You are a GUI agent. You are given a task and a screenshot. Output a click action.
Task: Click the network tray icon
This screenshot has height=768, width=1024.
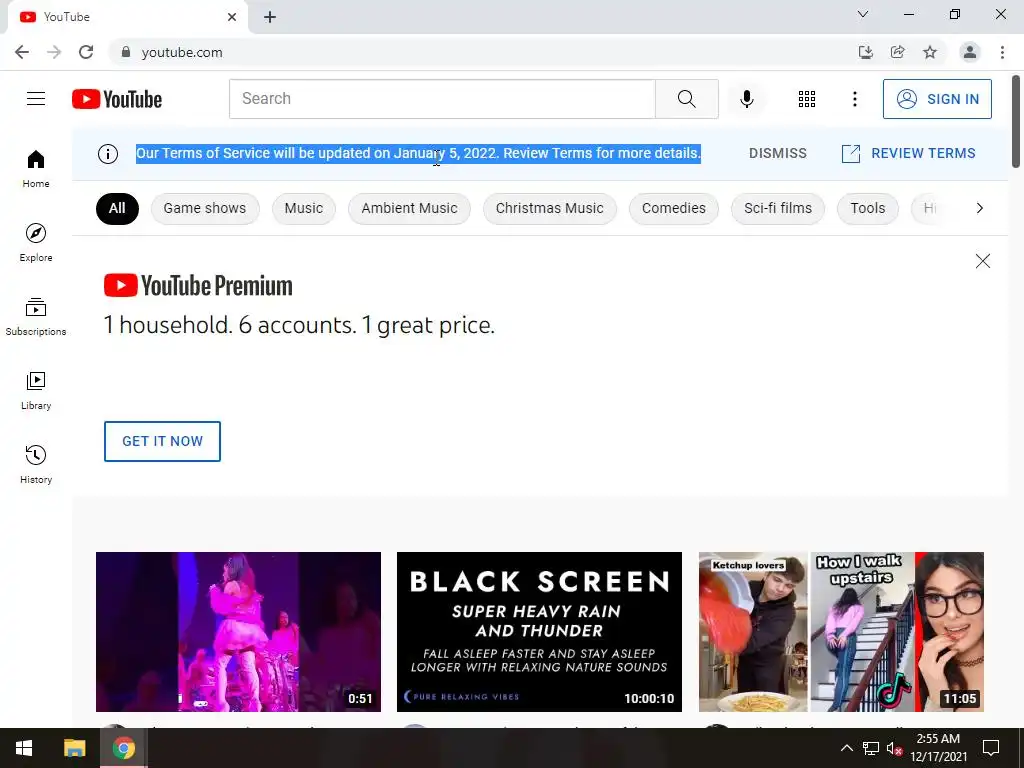click(x=871, y=748)
